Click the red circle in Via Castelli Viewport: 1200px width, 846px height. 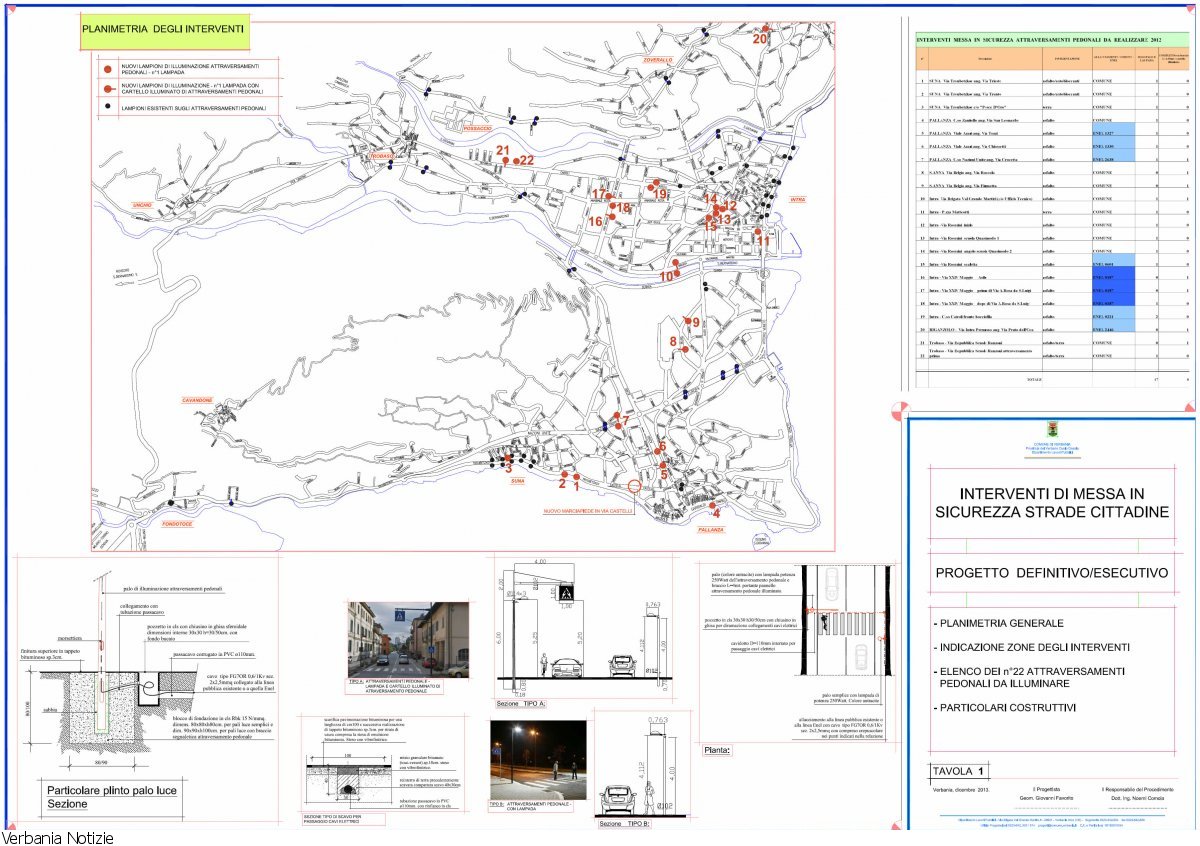click(634, 488)
